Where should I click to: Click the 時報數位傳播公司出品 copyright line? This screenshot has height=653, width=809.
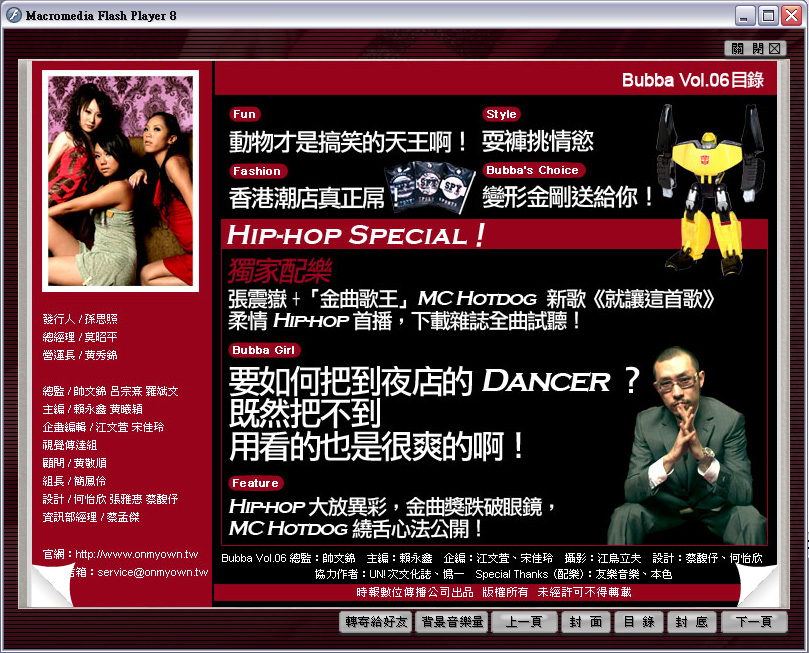click(x=493, y=592)
